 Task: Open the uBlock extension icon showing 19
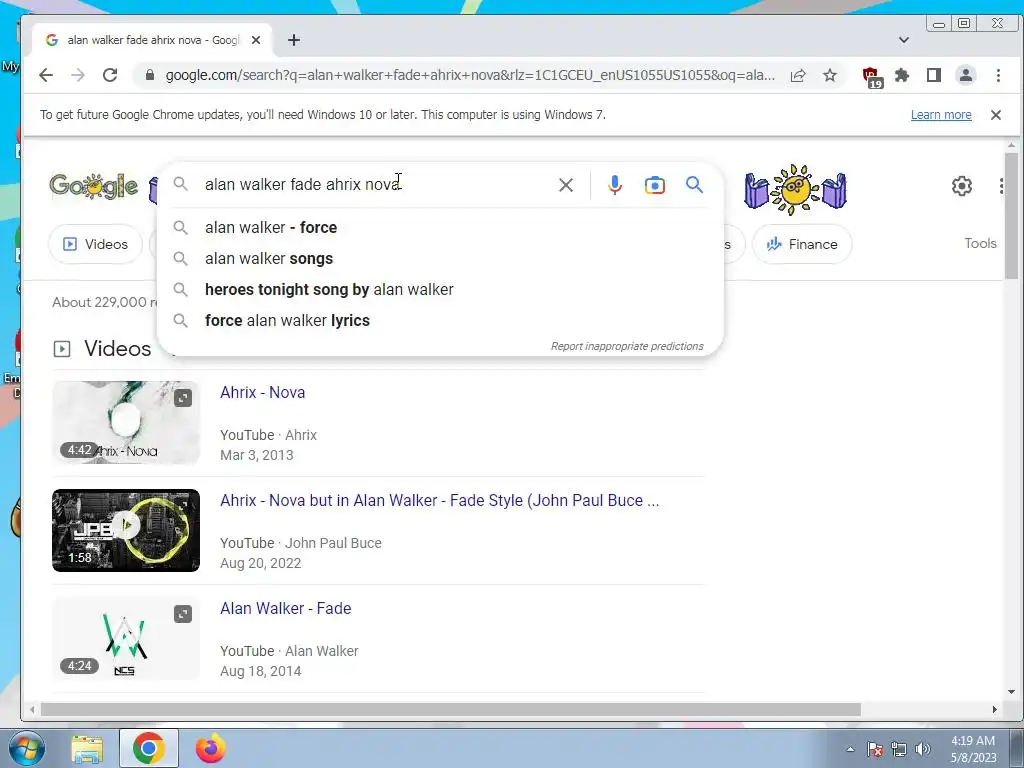[x=872, y=76]
